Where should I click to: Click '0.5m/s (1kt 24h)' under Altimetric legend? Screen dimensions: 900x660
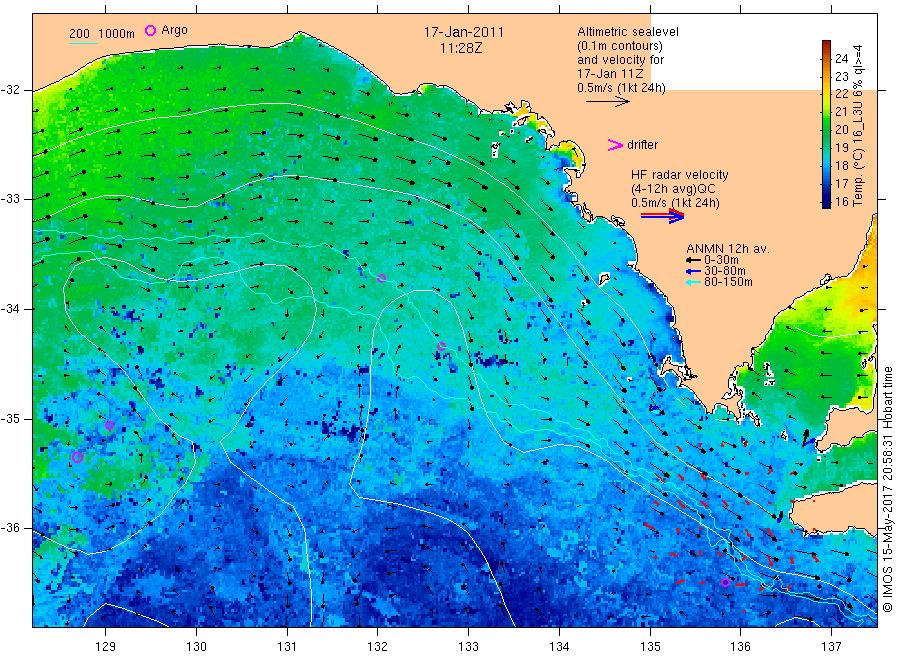click(621, 88)
